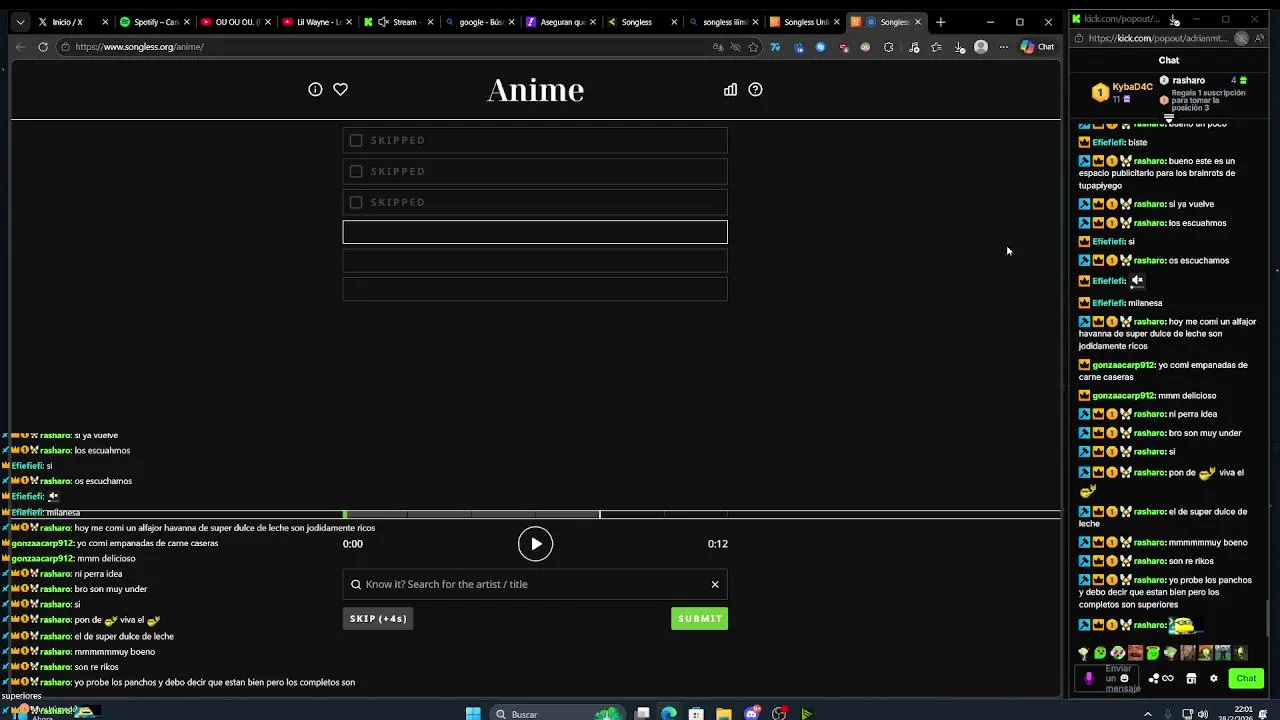Open browser settings and more menu

coord(1003,47)
